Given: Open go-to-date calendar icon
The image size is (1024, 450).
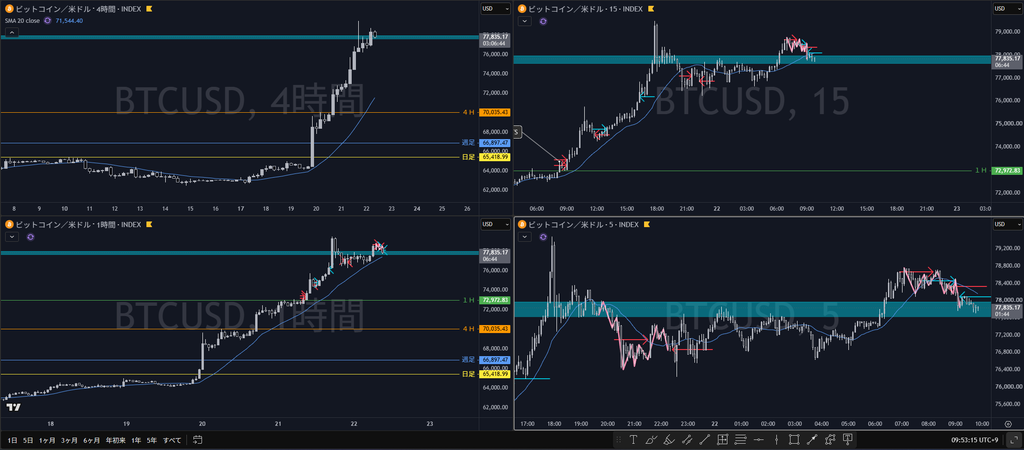Looking at the screenshot, I should tap(199, 440).
